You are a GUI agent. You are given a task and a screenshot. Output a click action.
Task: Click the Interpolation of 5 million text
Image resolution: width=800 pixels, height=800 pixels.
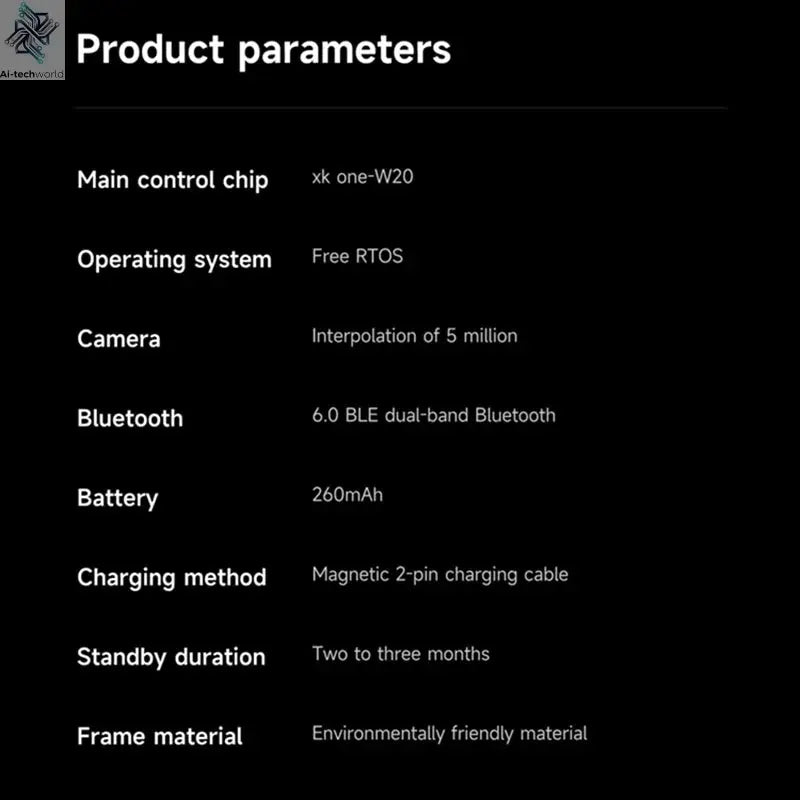(x=414, y=336)
